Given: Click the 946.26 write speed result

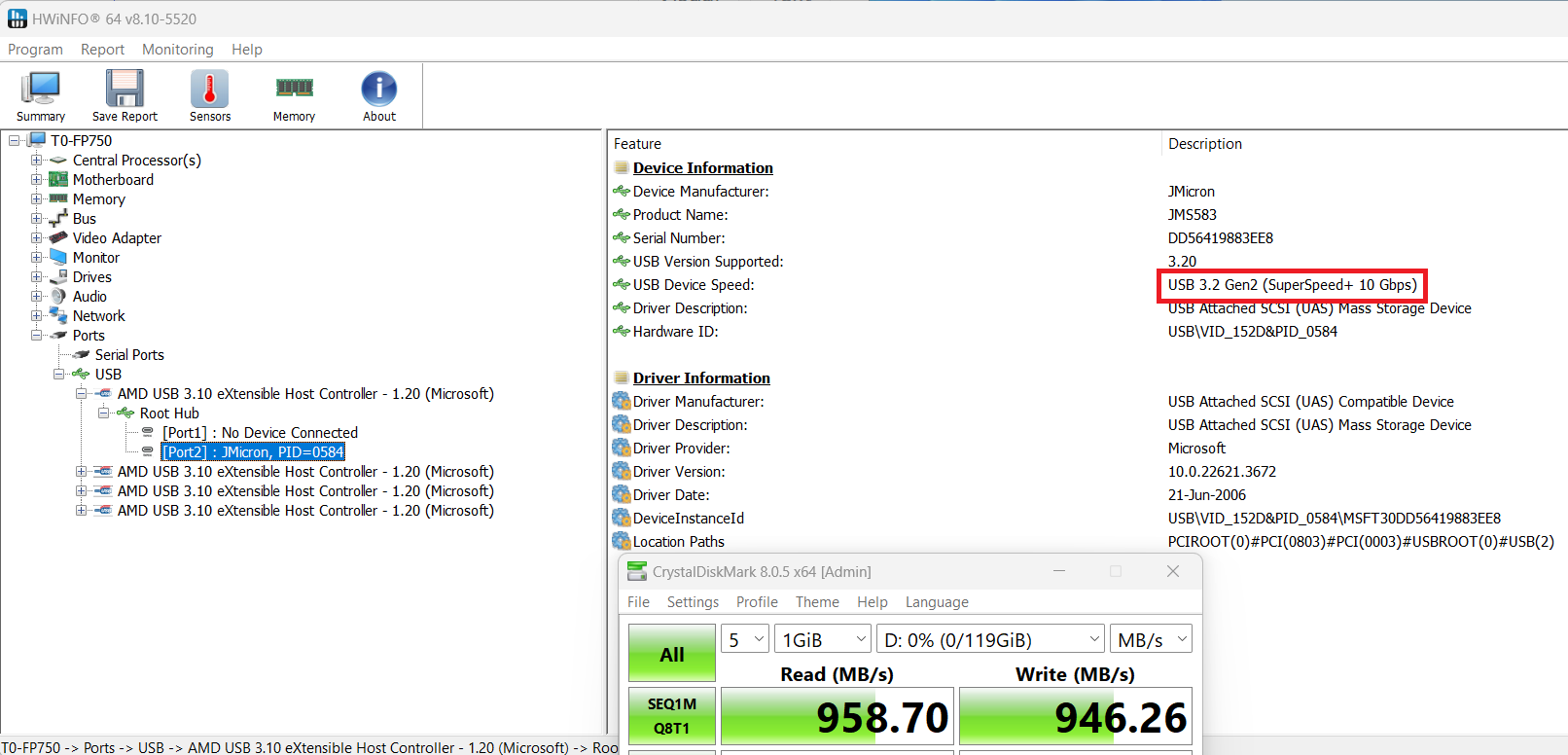Looking at the screenshot, I should (1076, 716).
